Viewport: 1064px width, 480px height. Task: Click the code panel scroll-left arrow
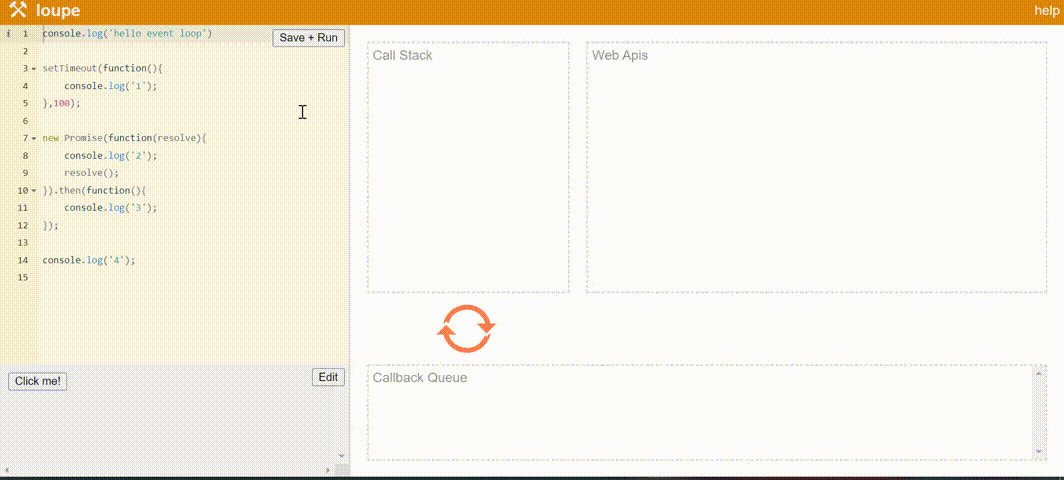point(5,470)
